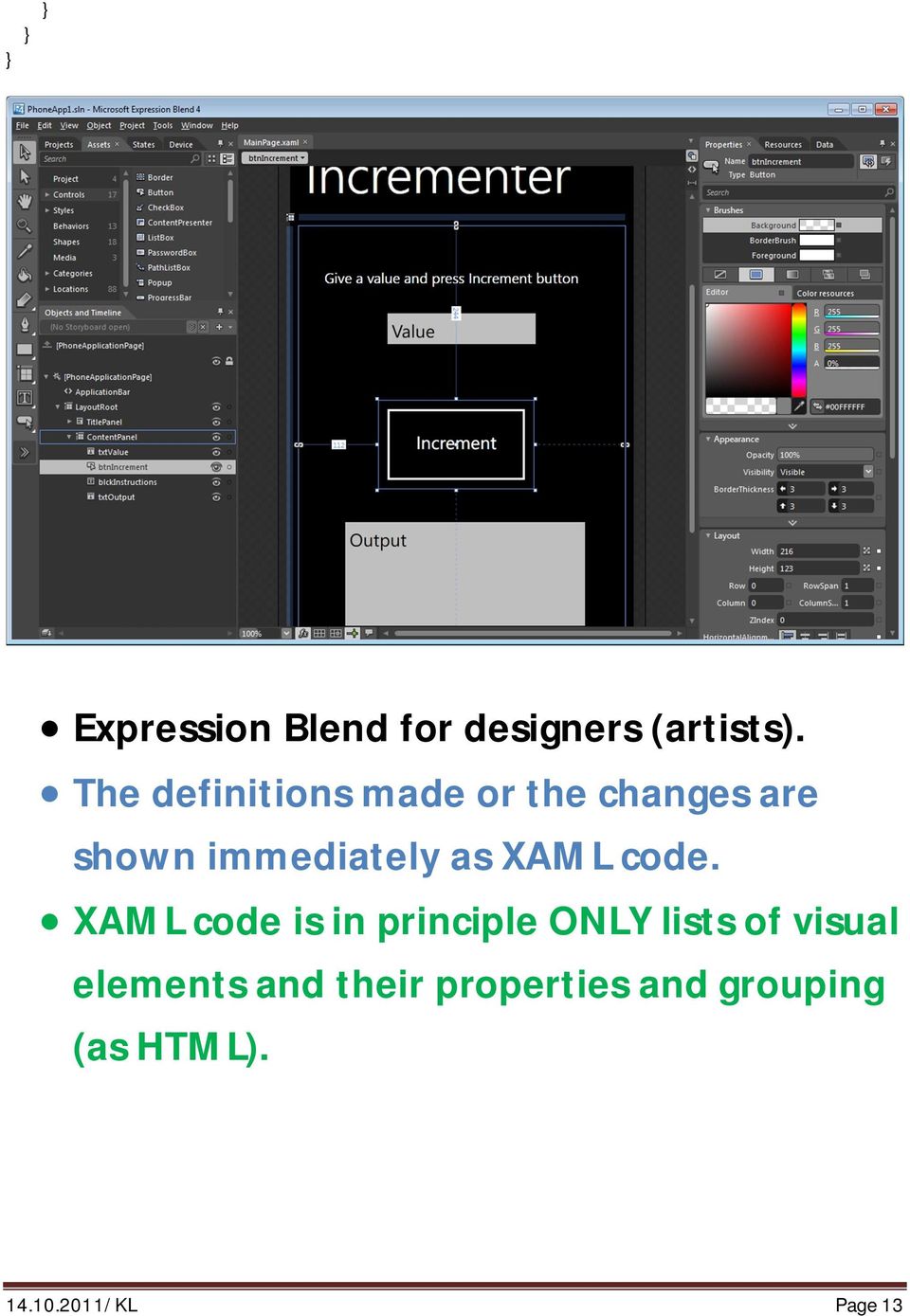Click the hue spectrum slider
Screen dimensions: 910x1316
click(799, 349)
